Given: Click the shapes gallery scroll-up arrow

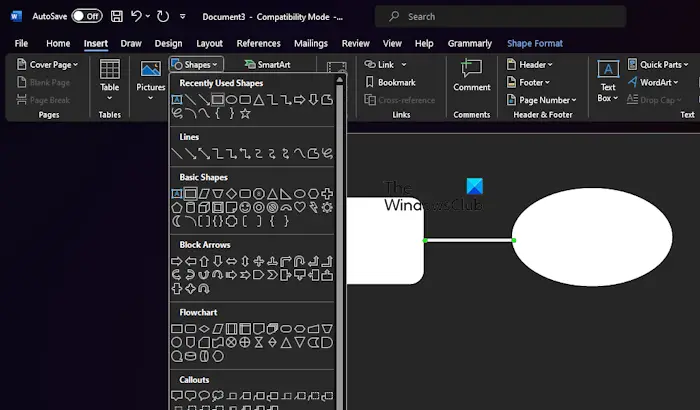Looking at the screenshot, I should pyautogui.click(x=339, y=80).
